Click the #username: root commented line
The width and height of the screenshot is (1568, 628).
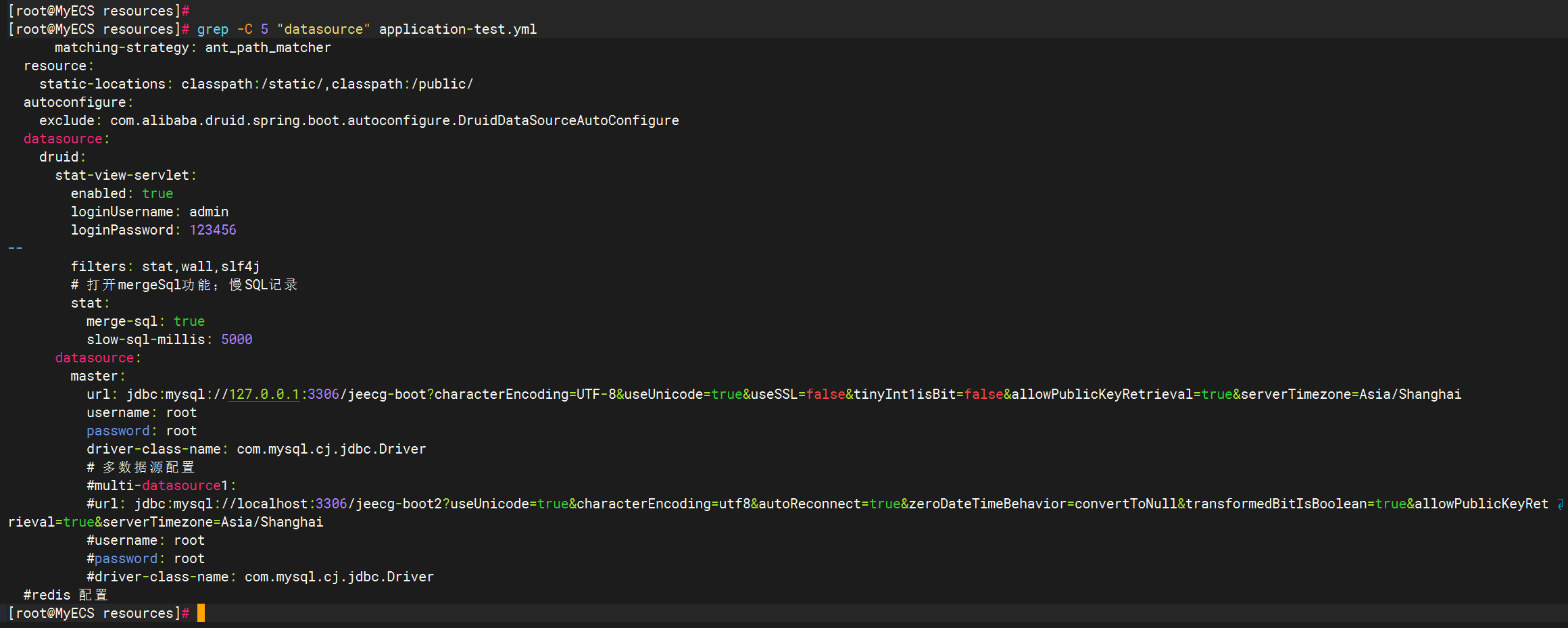tap(145, 540)
